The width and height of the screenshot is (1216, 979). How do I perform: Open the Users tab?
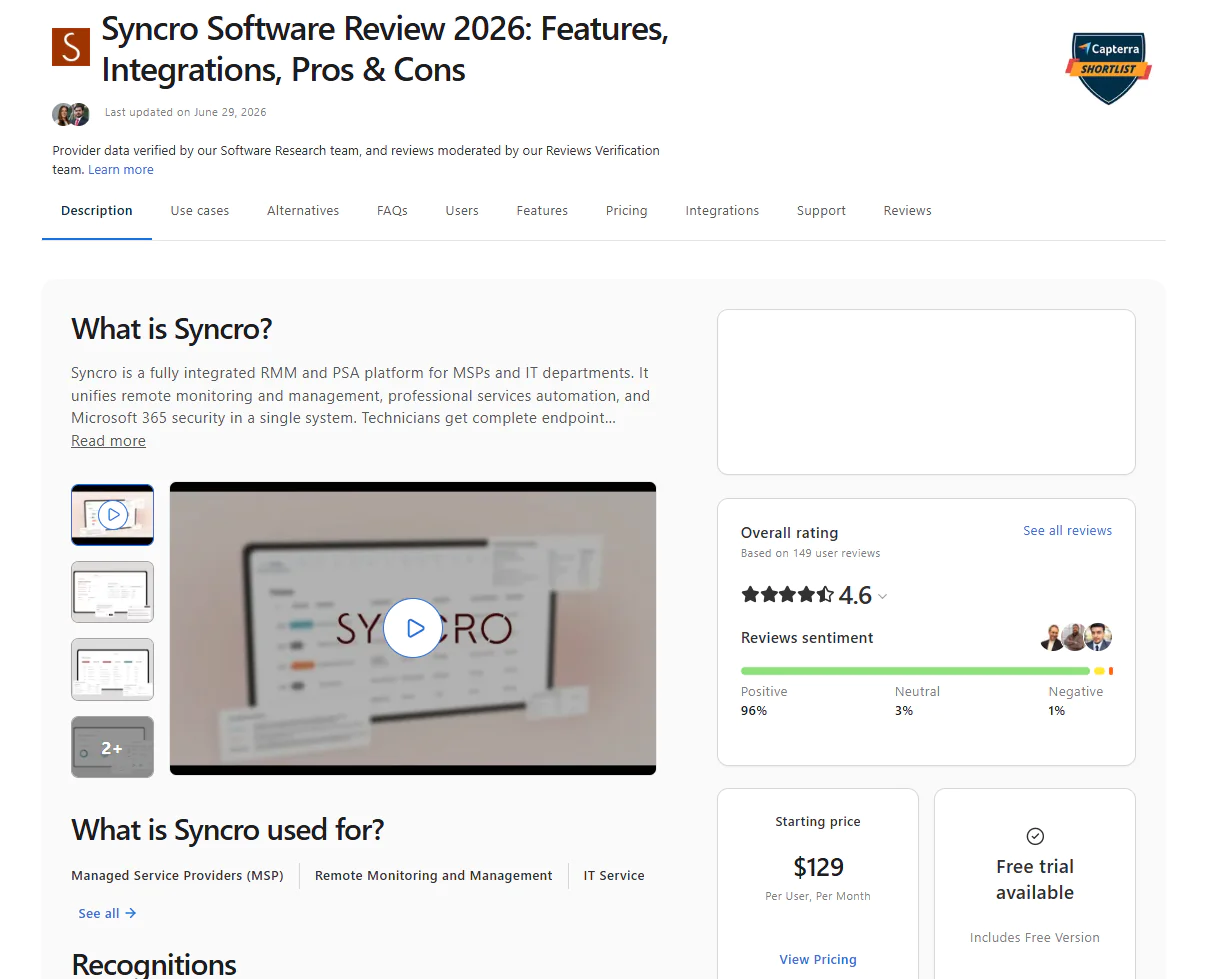(462, 211)
